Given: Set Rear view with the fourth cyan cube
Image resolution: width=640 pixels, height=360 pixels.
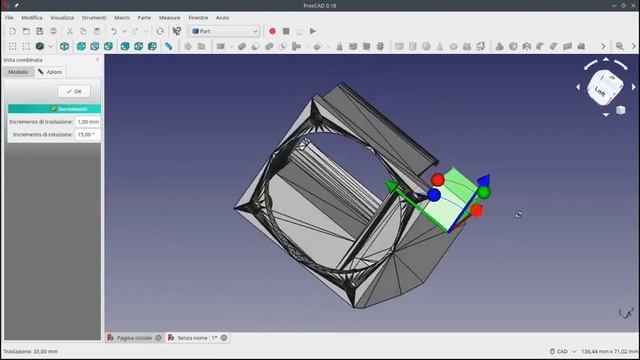Looking at the screenshot, I should (x=125, y=46).
